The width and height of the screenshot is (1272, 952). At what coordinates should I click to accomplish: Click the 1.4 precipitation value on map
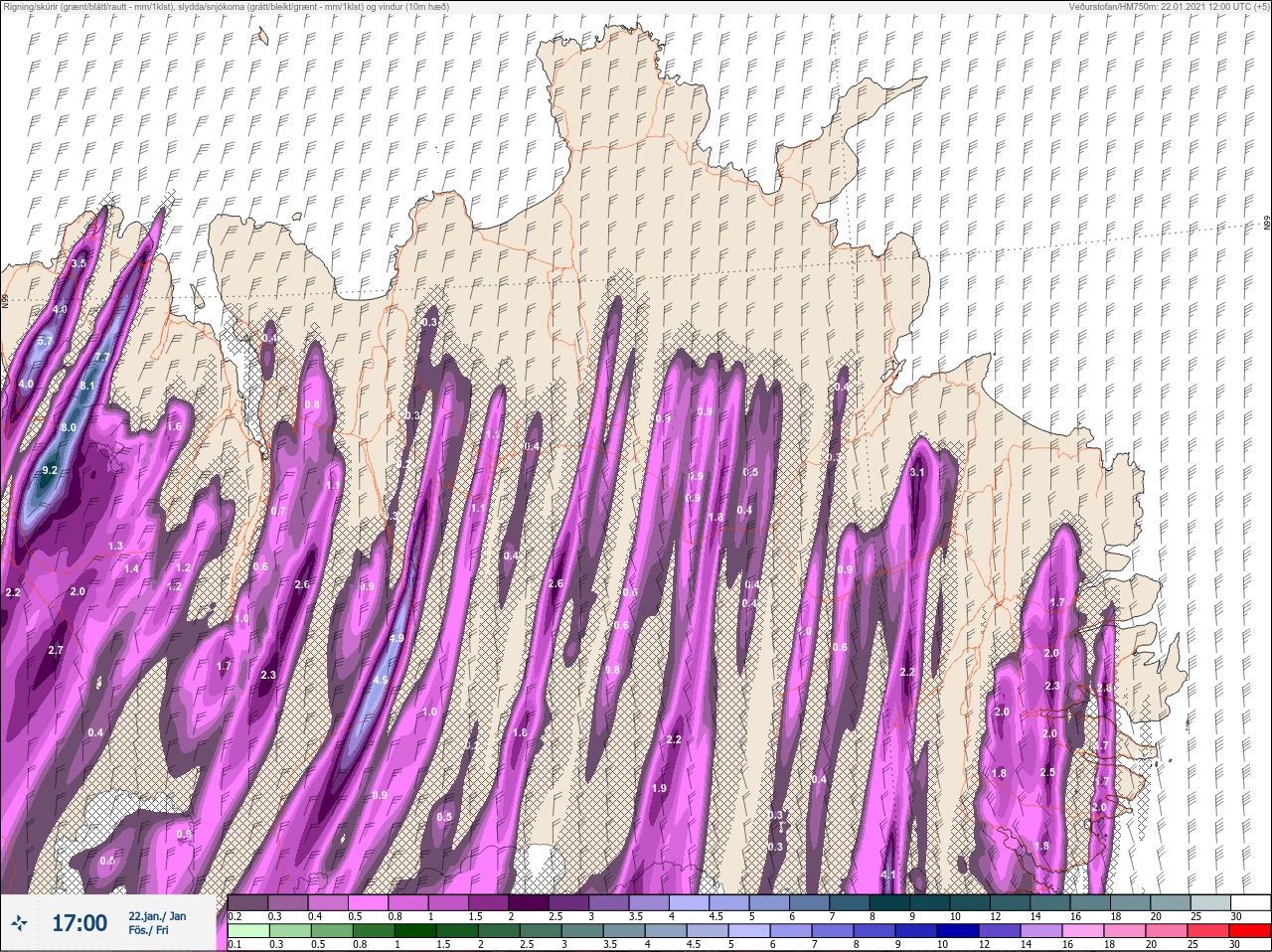[x=132, y=568]
